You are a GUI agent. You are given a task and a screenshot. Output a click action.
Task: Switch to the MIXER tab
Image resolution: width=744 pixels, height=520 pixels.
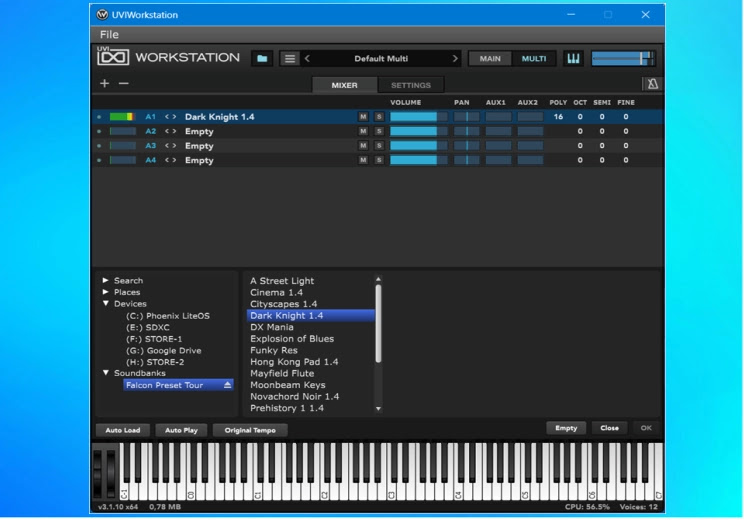pyautogui.click(x=344, y=85)
